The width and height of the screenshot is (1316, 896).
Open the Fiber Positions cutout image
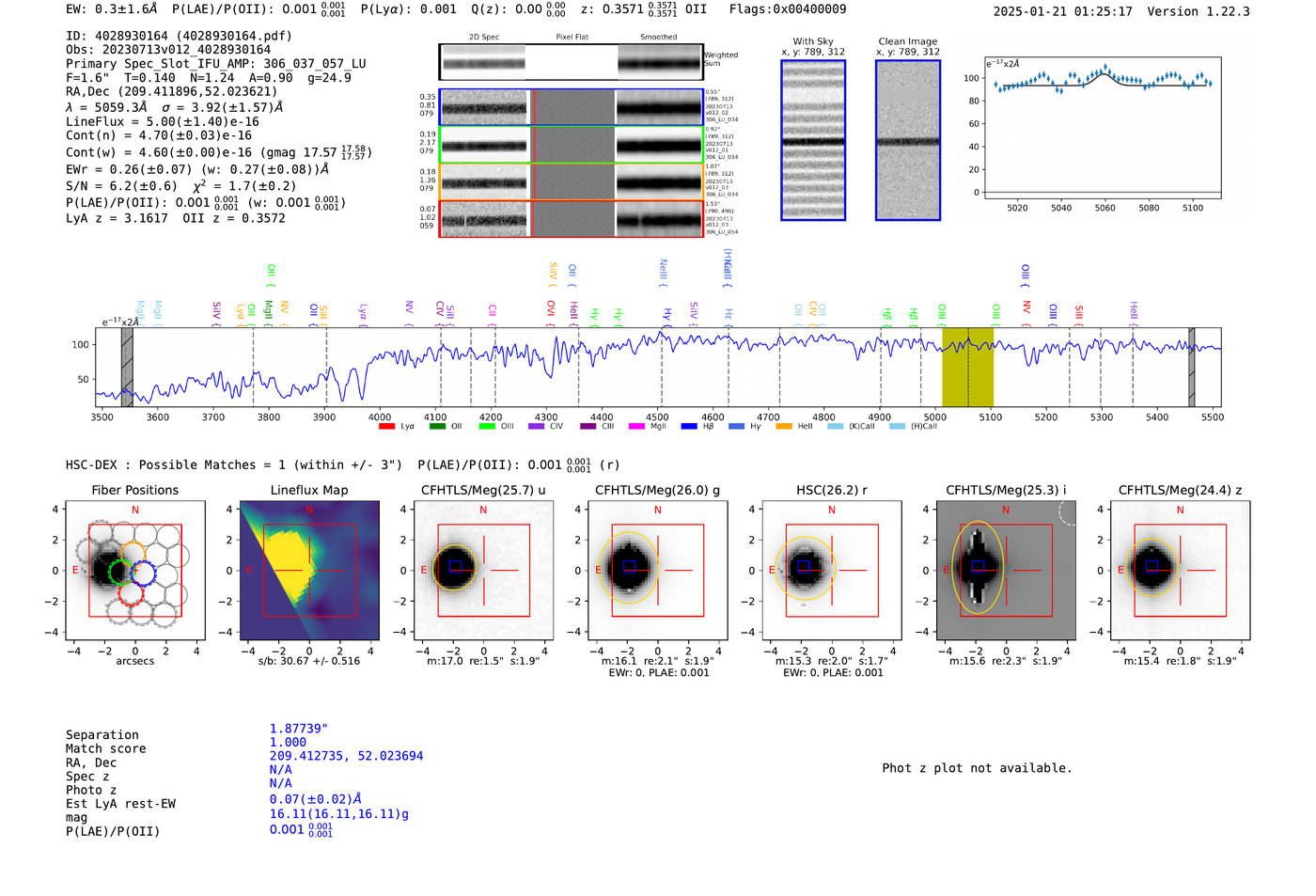(135, 571)
